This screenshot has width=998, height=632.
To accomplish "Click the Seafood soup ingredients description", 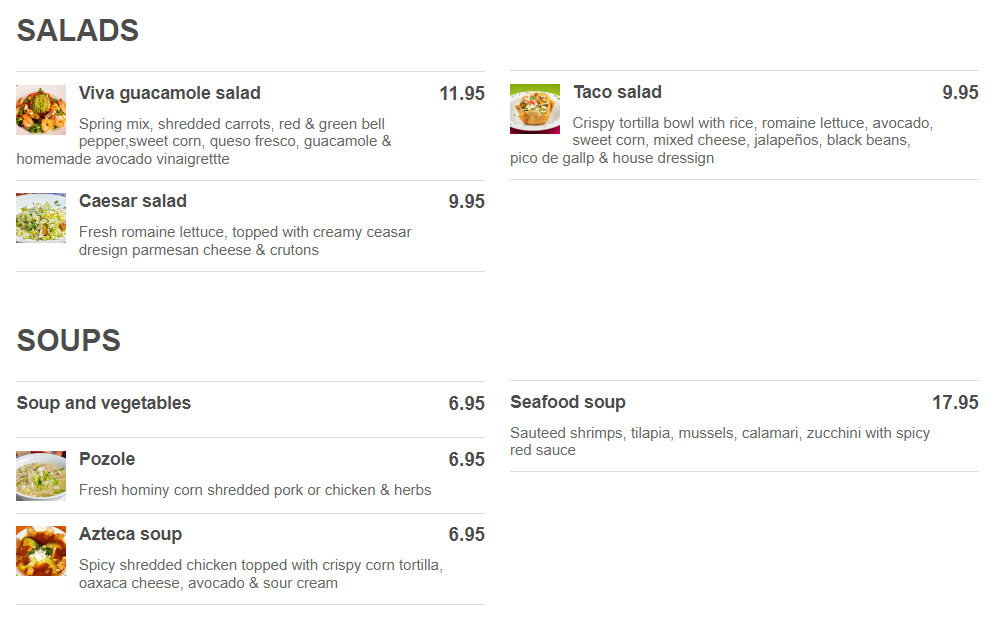I will click(720, 441).
